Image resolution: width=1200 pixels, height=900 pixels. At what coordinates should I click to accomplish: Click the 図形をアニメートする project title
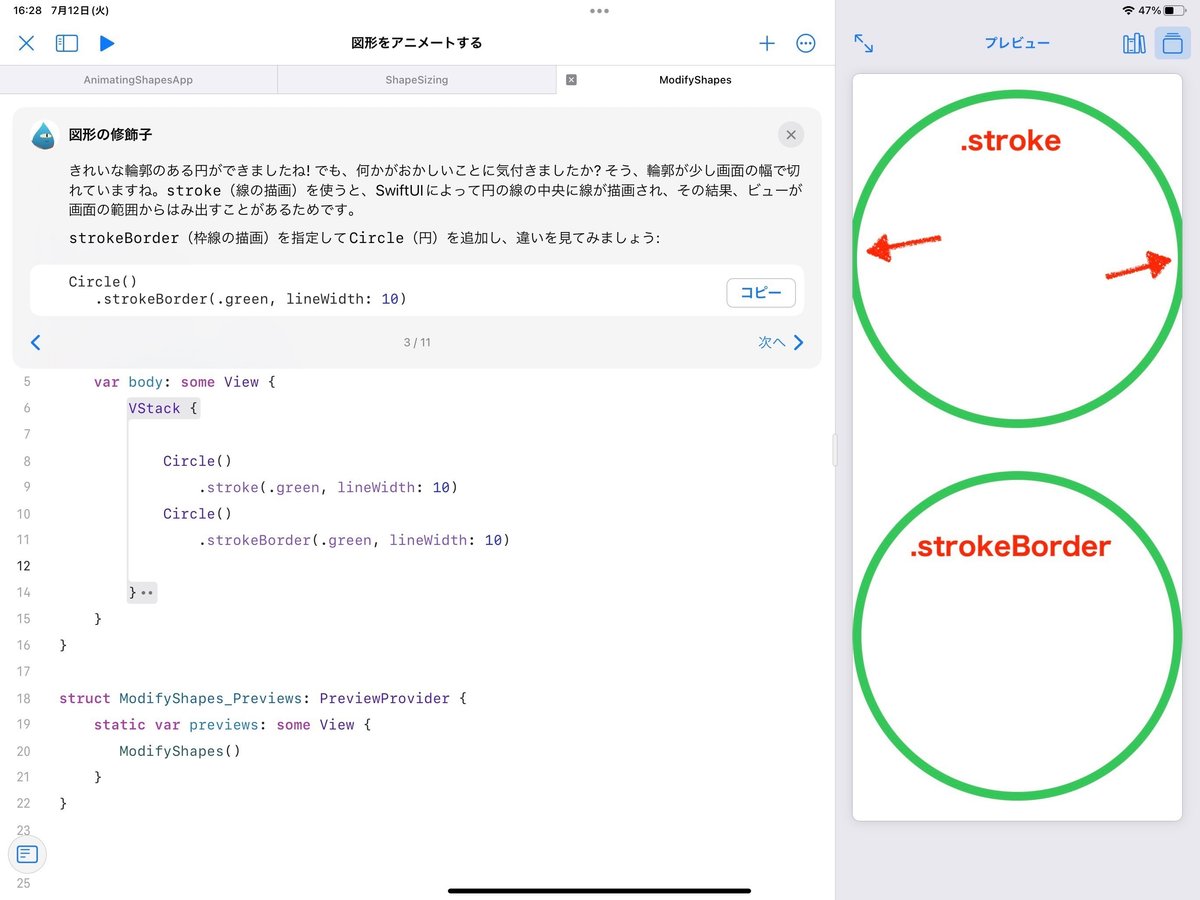click(417, 43)
